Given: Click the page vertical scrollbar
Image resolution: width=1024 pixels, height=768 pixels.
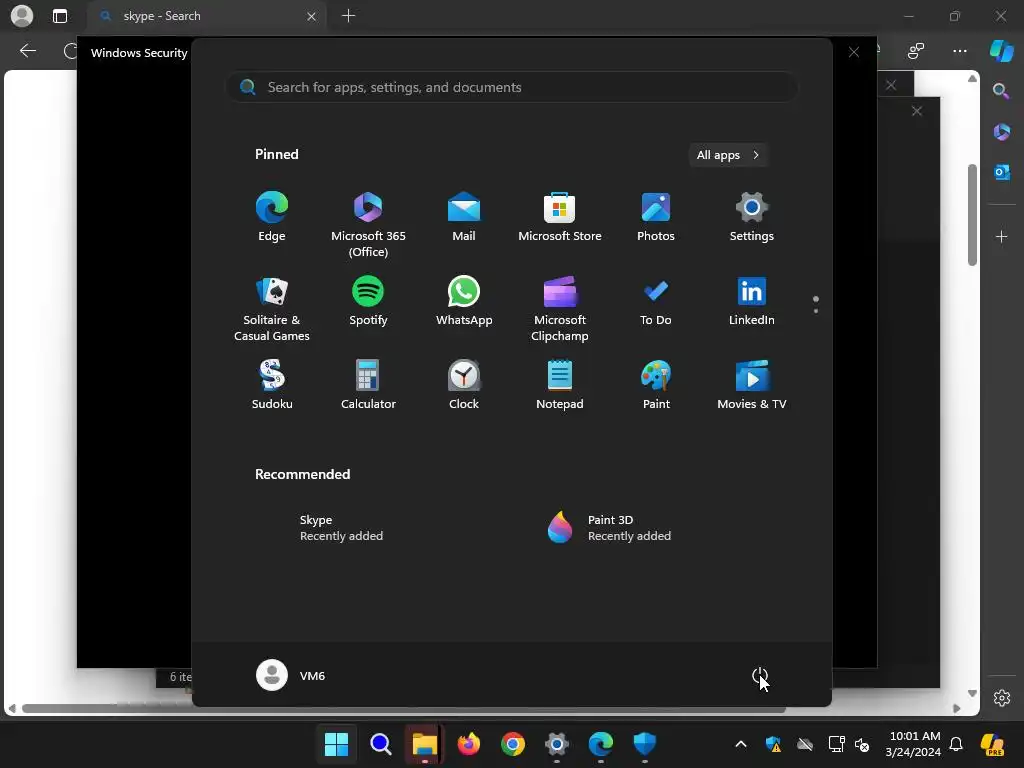Looking at the screenshot, I should point(972,215).
